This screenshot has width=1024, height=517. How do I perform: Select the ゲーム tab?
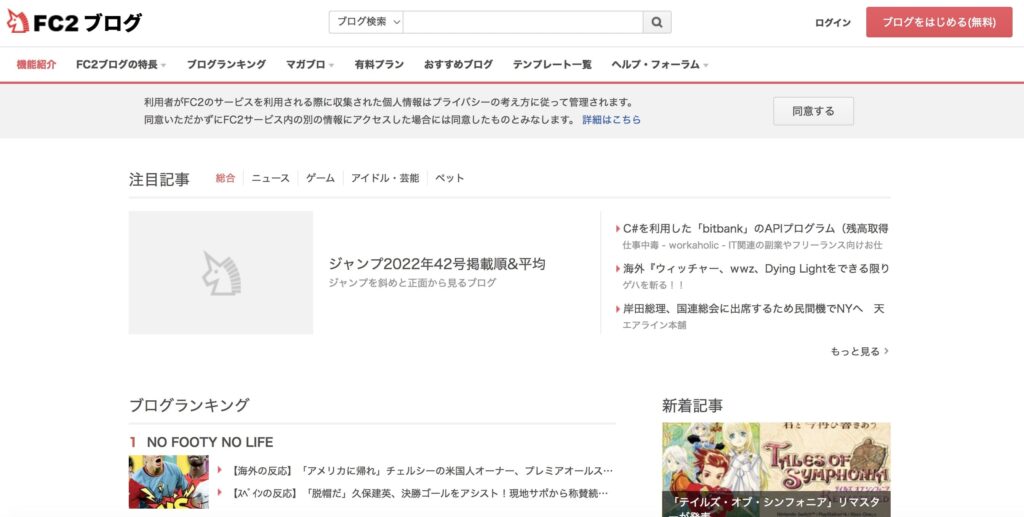320,178
